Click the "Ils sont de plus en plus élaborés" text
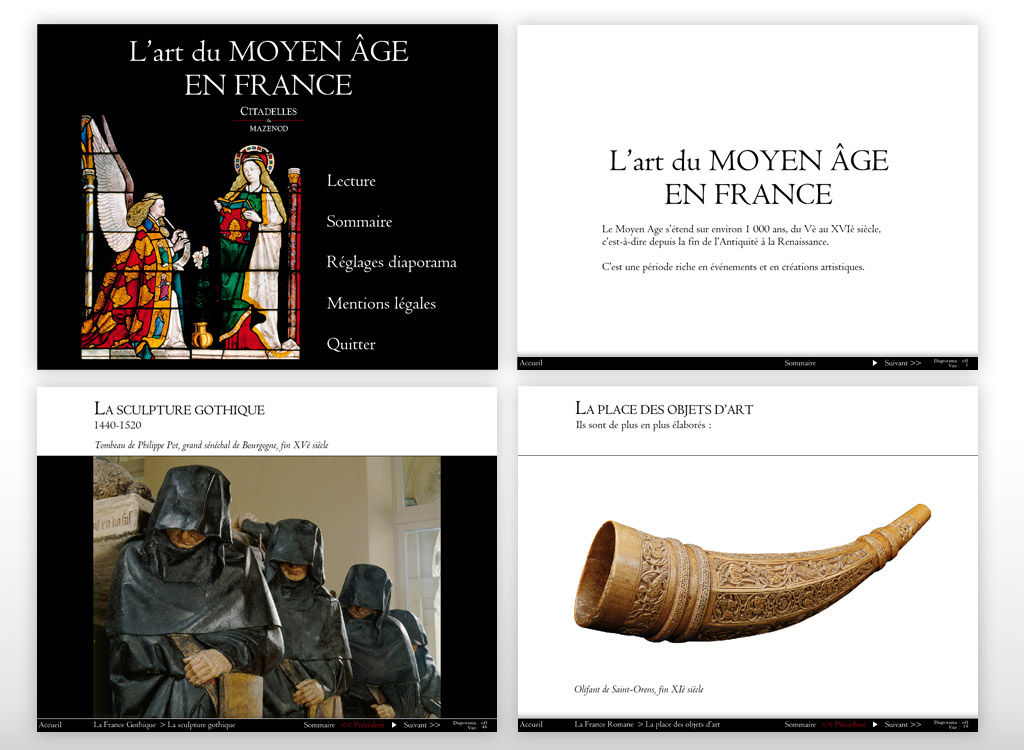This screenshot has width=1024, height=750. coord(643,425)
